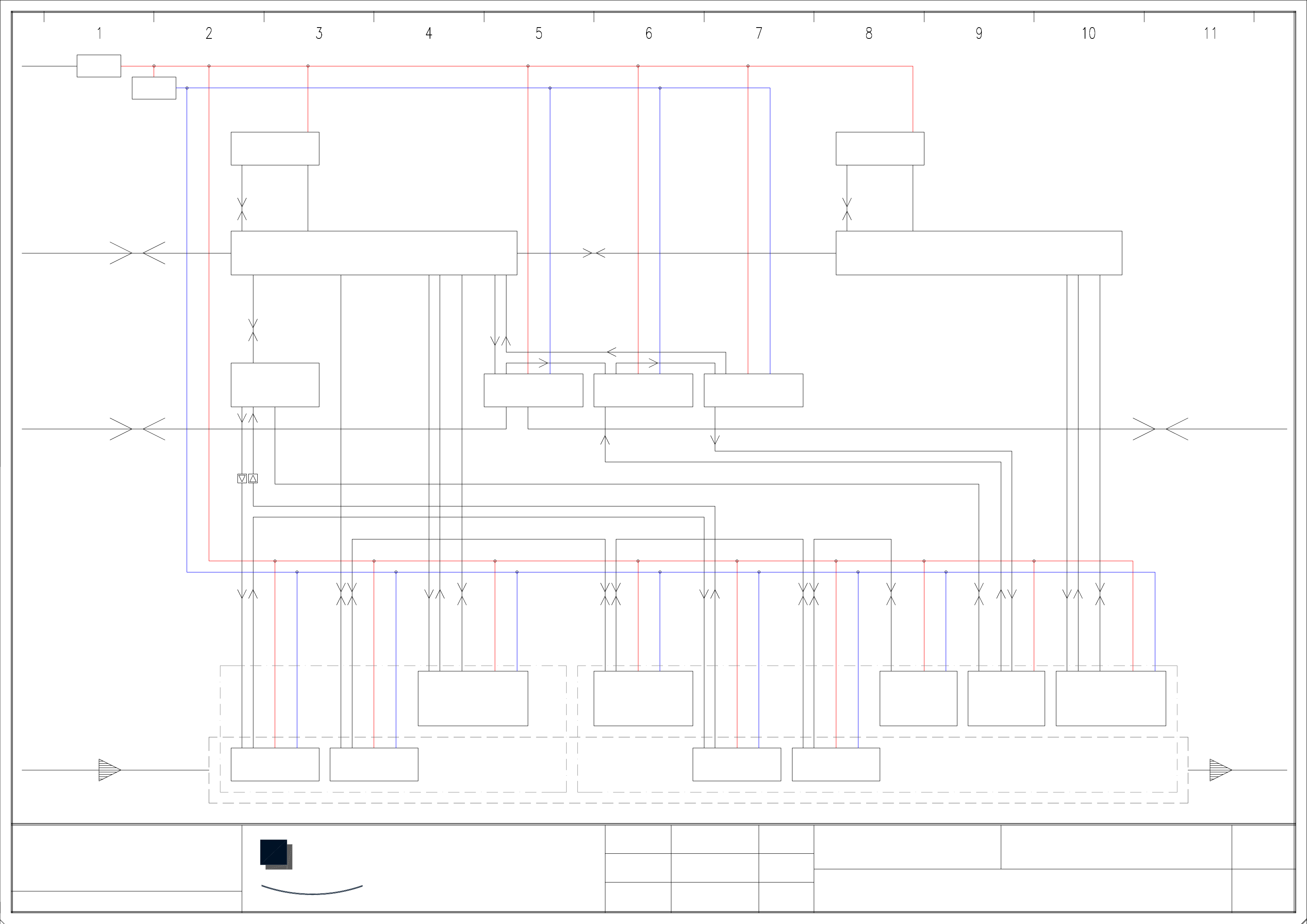Click the connector symbol between the two wide boxes
Screen dimensions: 1307x924
click(x=594, y=253)
